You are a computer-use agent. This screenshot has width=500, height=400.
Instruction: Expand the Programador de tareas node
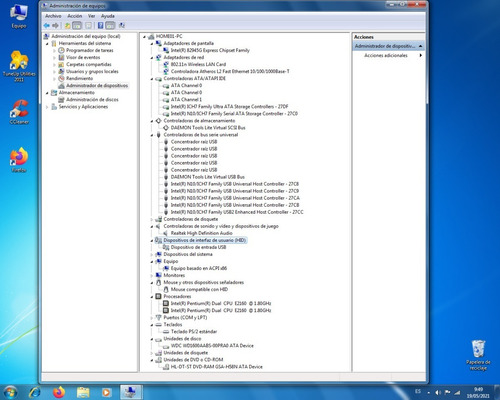coord(54,51)
